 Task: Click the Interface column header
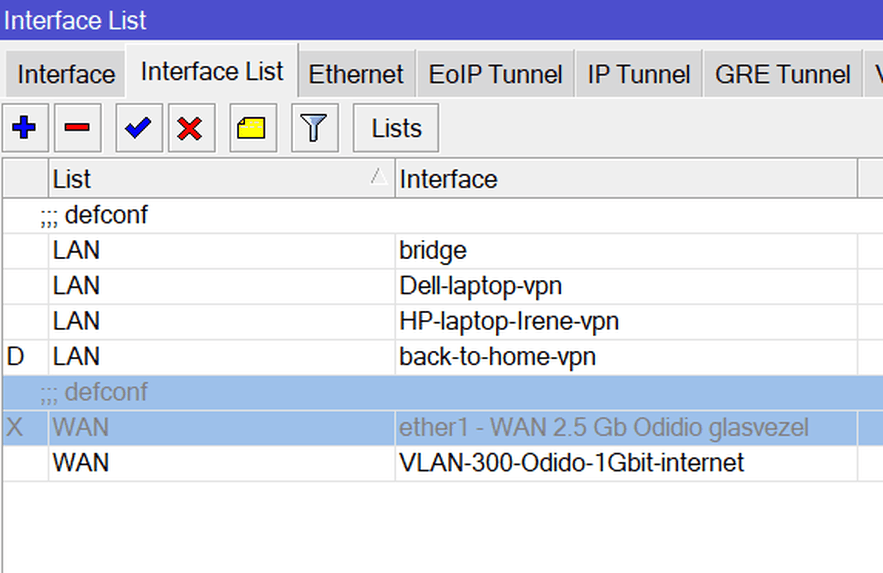point(625,179)
